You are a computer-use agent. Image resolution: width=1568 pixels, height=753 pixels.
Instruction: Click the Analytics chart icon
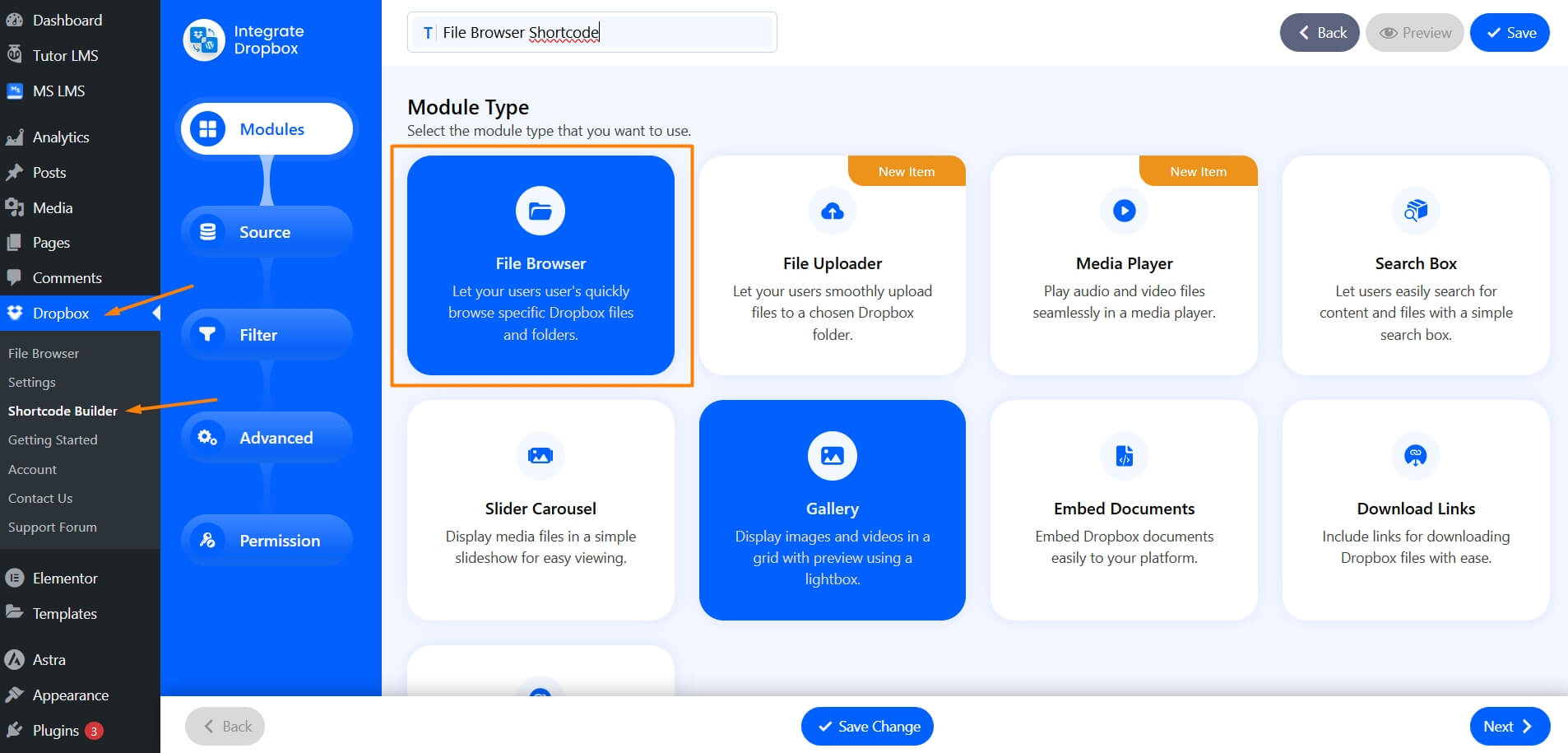tap(14, 137)
